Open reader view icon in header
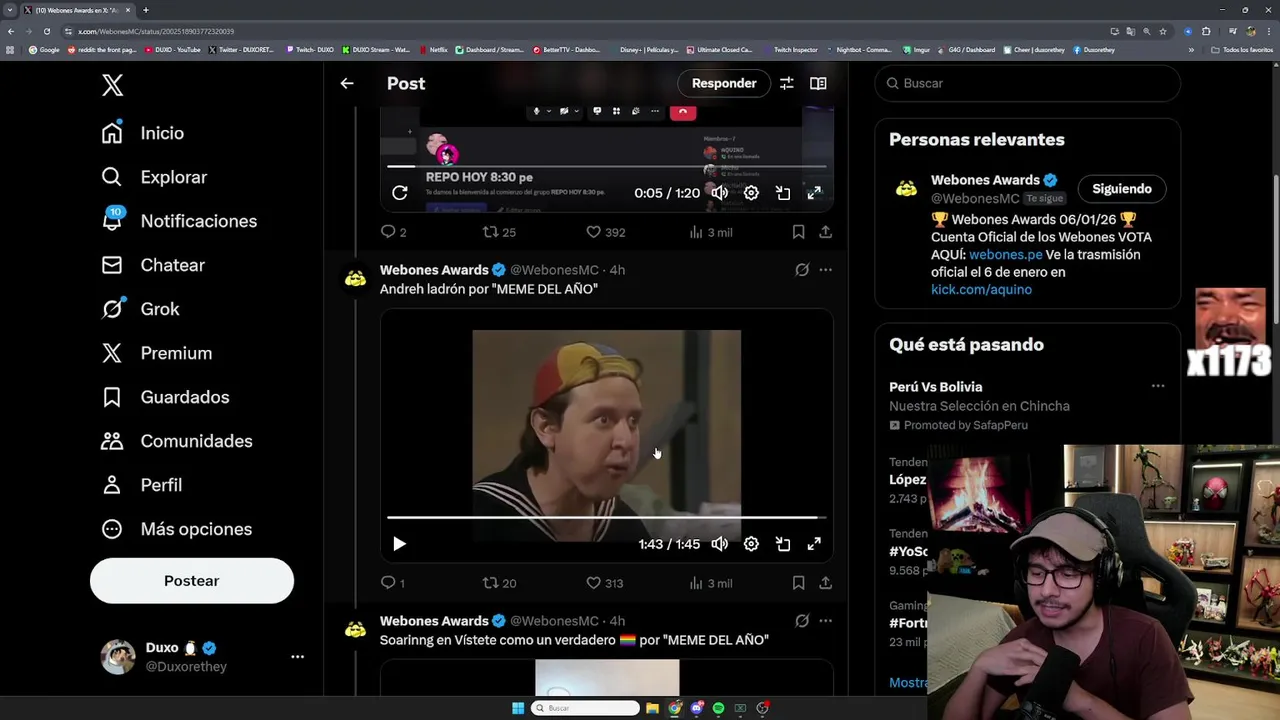1280x720 pixels. pos(818,84)
